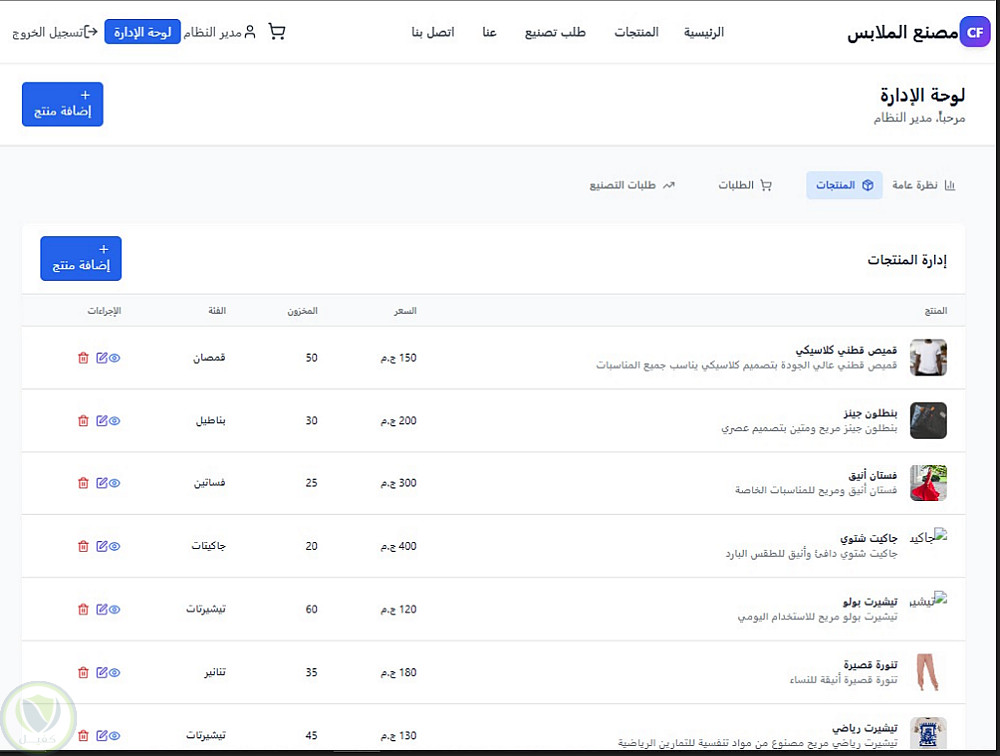1000x756 pixels.
Task: Click the فساتين category cell
Action: pyautogui.click(x=210, y=483)
